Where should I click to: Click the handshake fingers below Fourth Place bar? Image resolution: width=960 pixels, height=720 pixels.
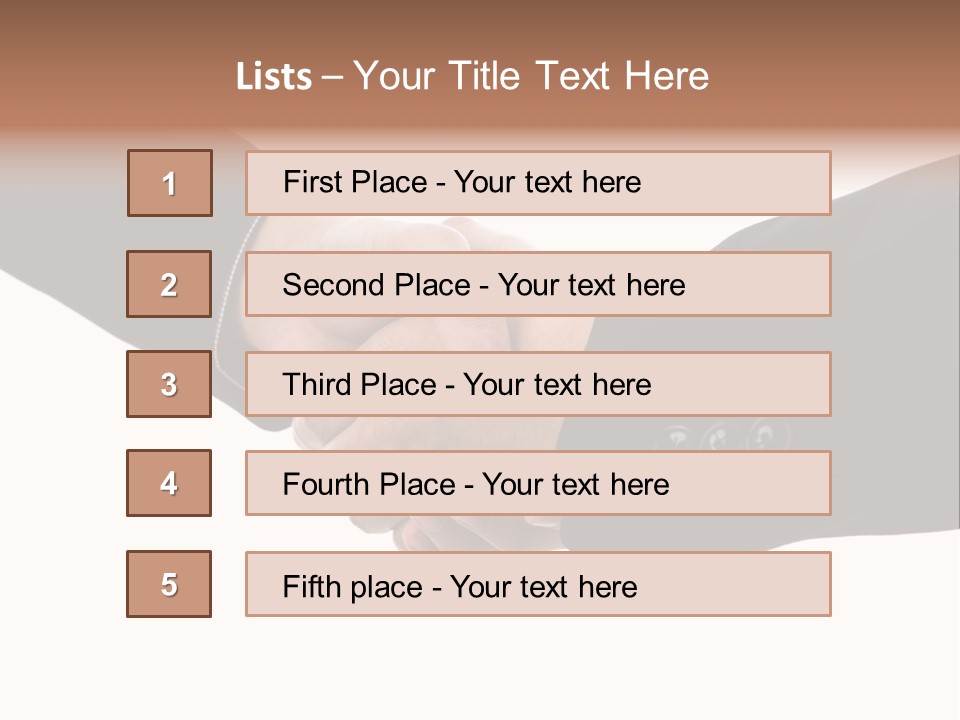440,532
